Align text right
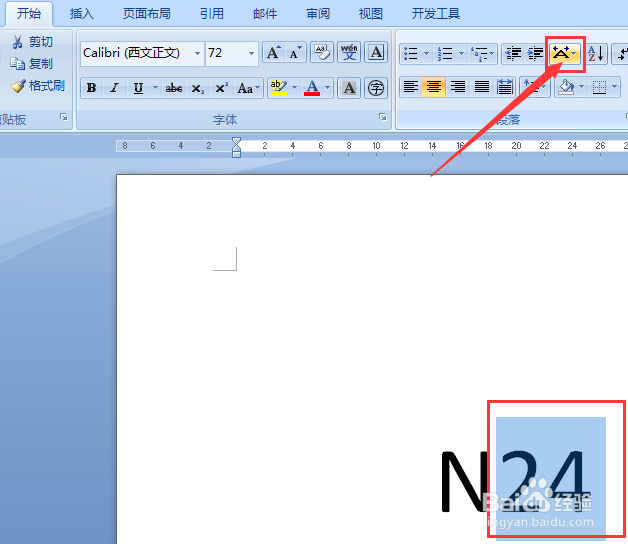This screenshot has height=544, width=628. coord(457,87)
